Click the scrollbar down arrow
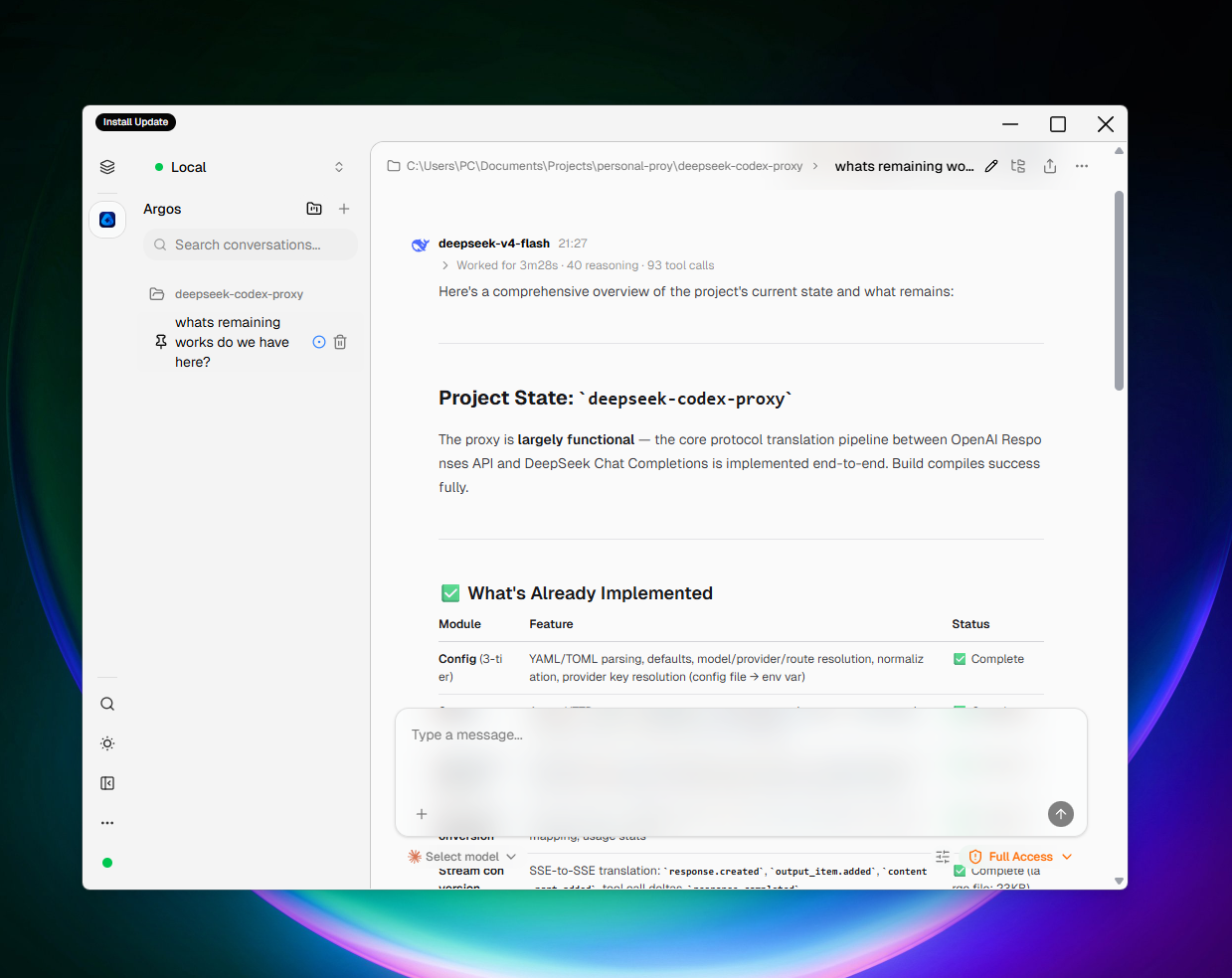Screen dimensions: 1232x978 [1119, 881]
